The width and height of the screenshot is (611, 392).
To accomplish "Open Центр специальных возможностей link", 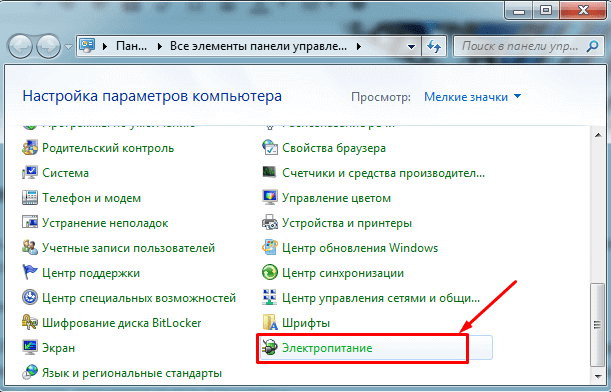I will tap(139, 298).
